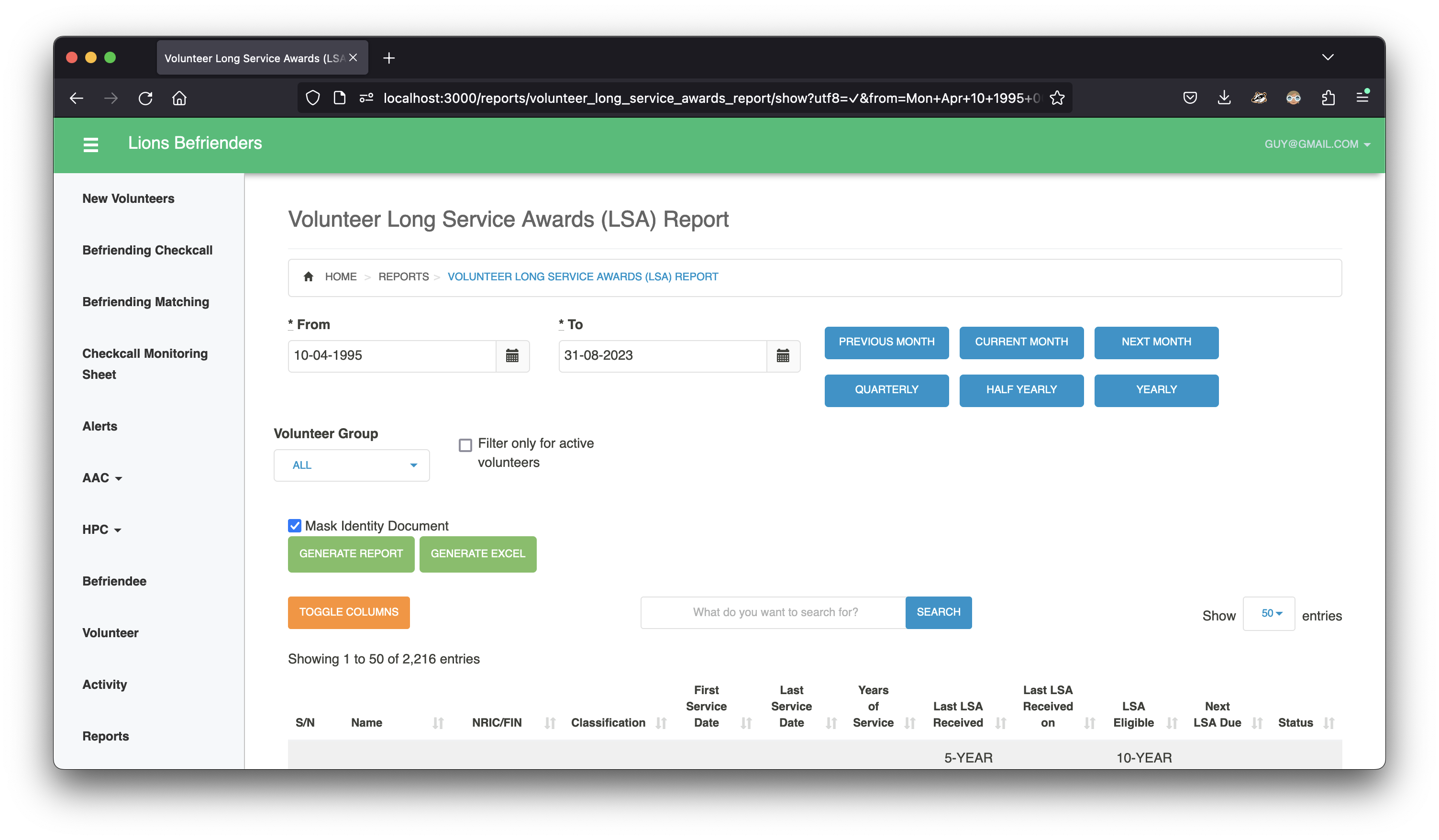The height and width of the screenshot is (840, 1439).
Task: Sort by First Service Date
Action: click(x=746, y=723)
